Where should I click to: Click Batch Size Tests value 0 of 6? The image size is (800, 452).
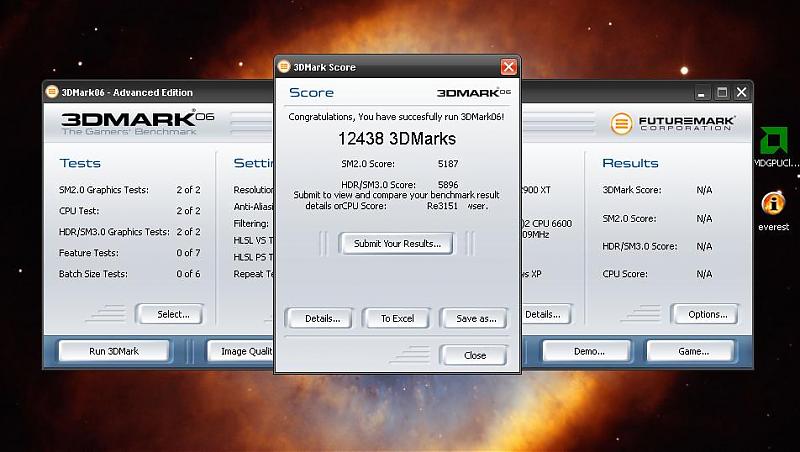(x=188, y=273)
